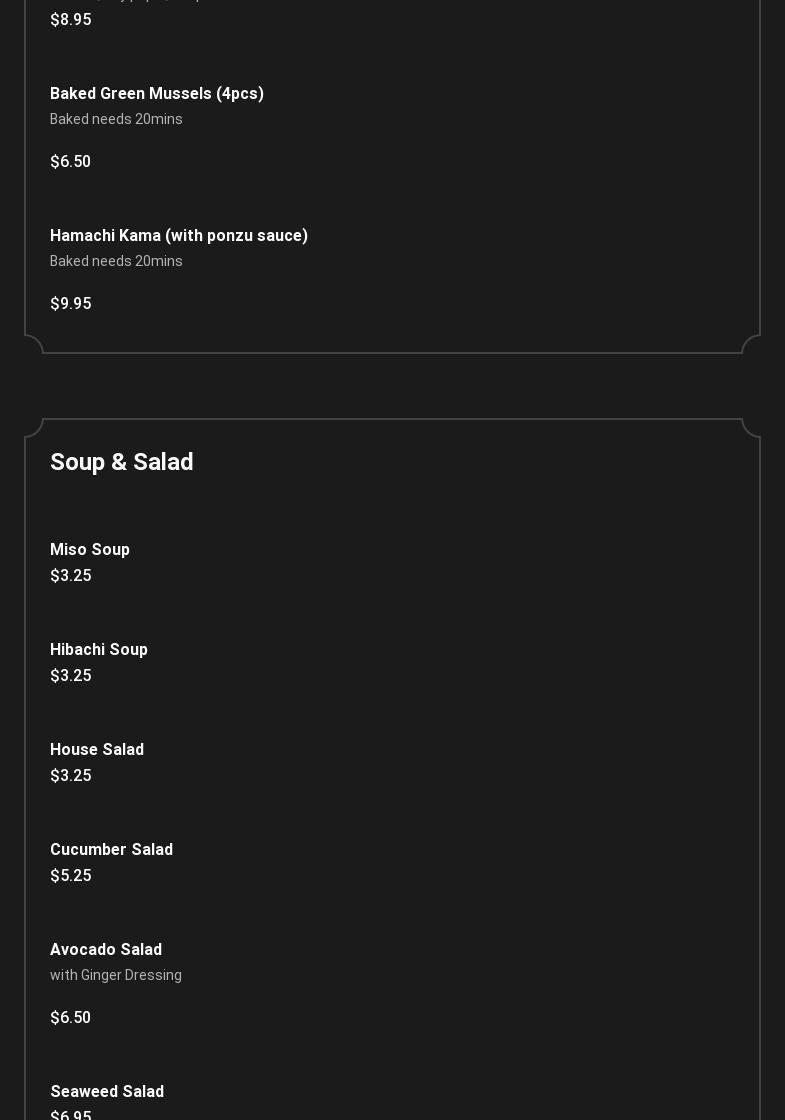This screenshot has width=785, height=1120.
Task: Click the Soup & Salad section heading
Action: coord(121,461)
